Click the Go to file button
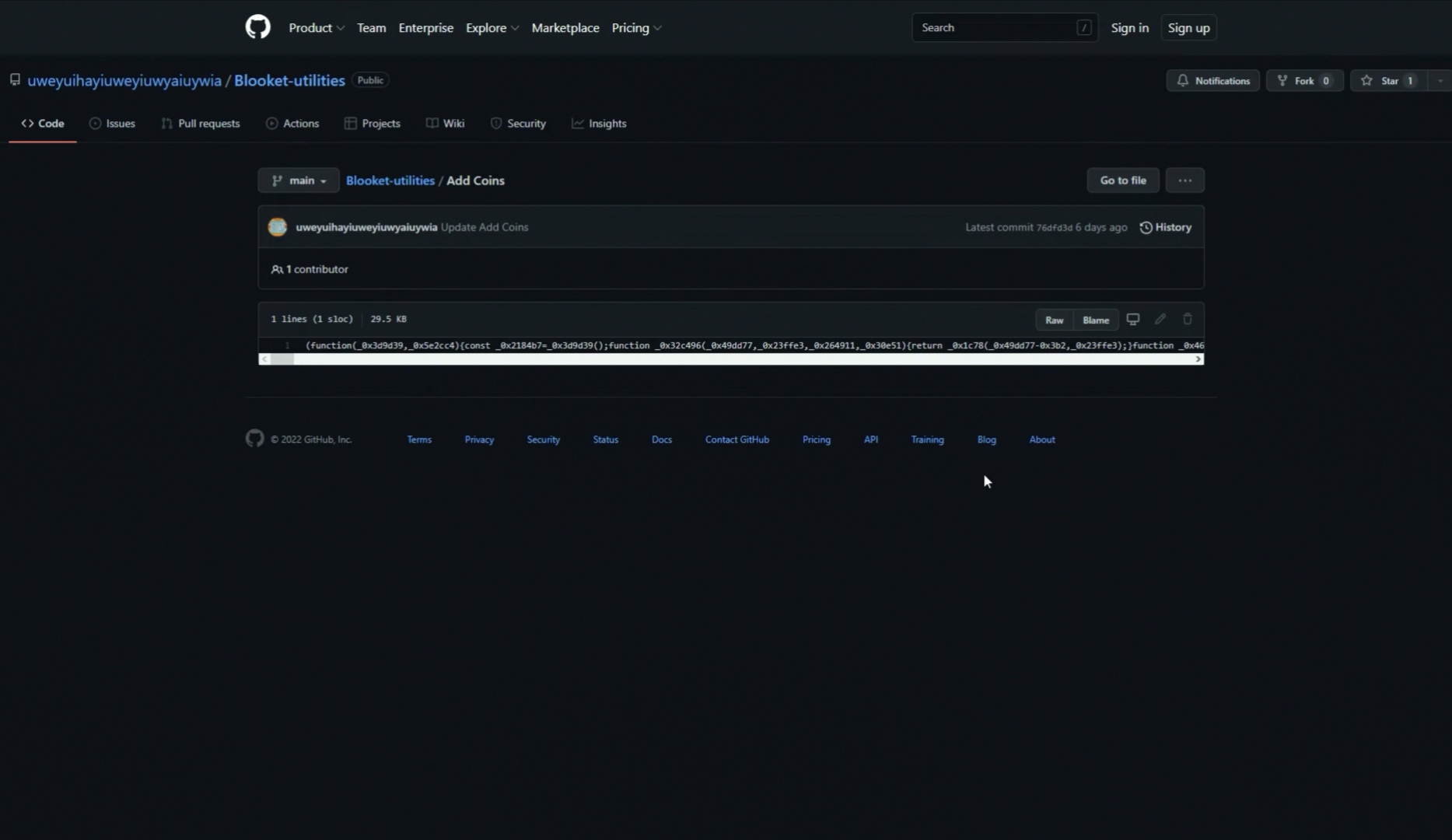Image resolution: width=1452 pixels, height=840 pixels. [x=1122, y=180]
